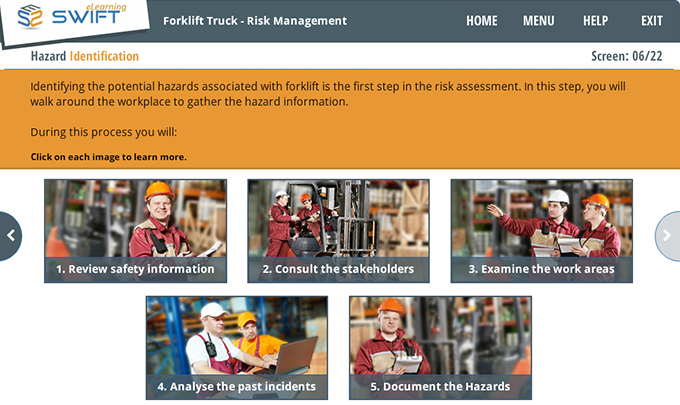Select Document the Hazards image

pos(440,348)
